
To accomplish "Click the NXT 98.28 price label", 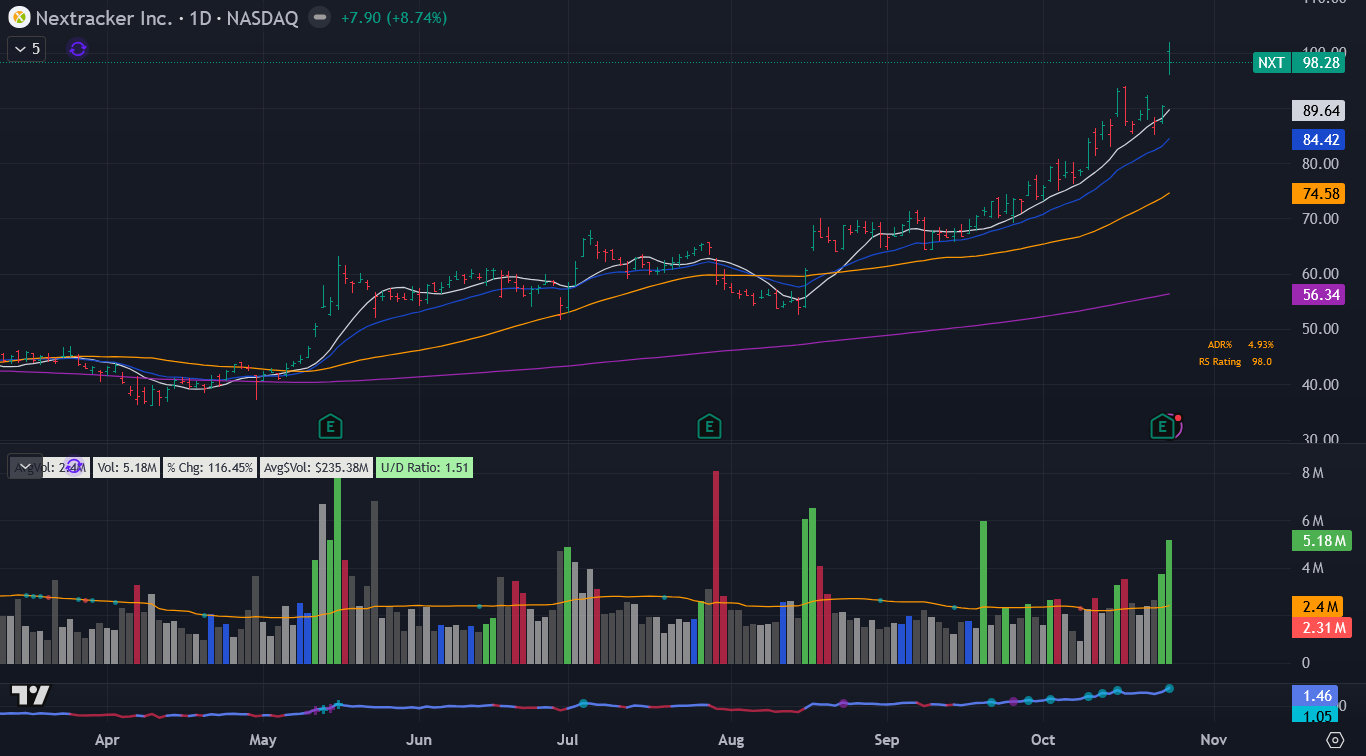I will [1301, 62].
